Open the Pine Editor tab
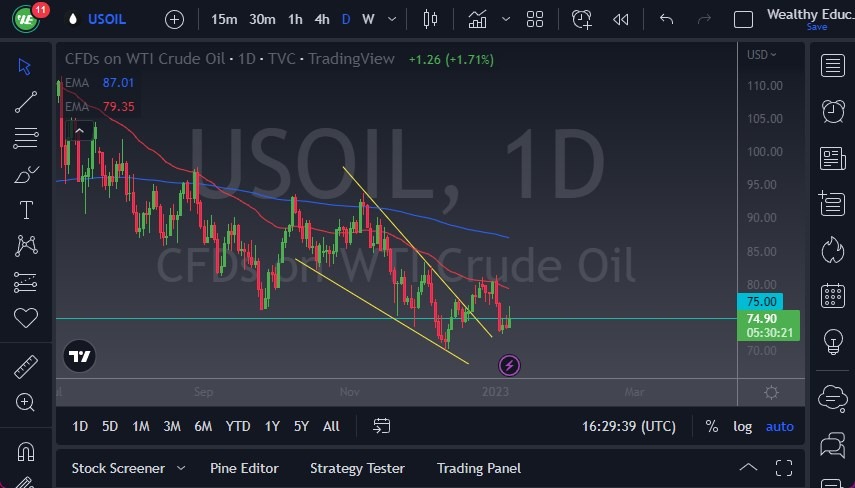This screenshot has width=855, height=488. pyautogui.click(x=244, y=468)
